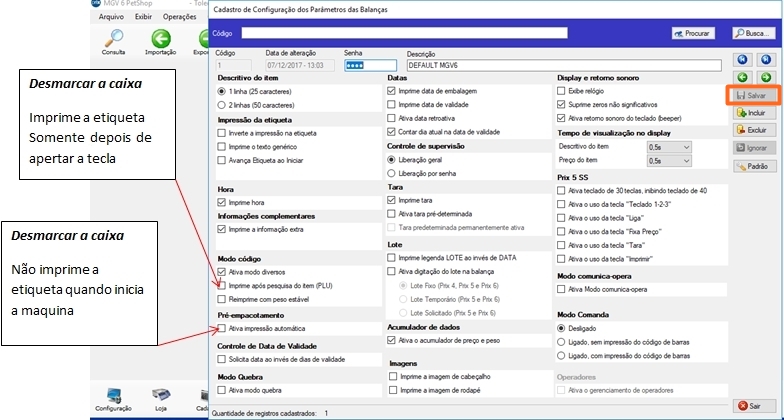Click into the Descrição text field
Image resolution: width=784 pixels, height=420 pixels.
click(563, 66)
